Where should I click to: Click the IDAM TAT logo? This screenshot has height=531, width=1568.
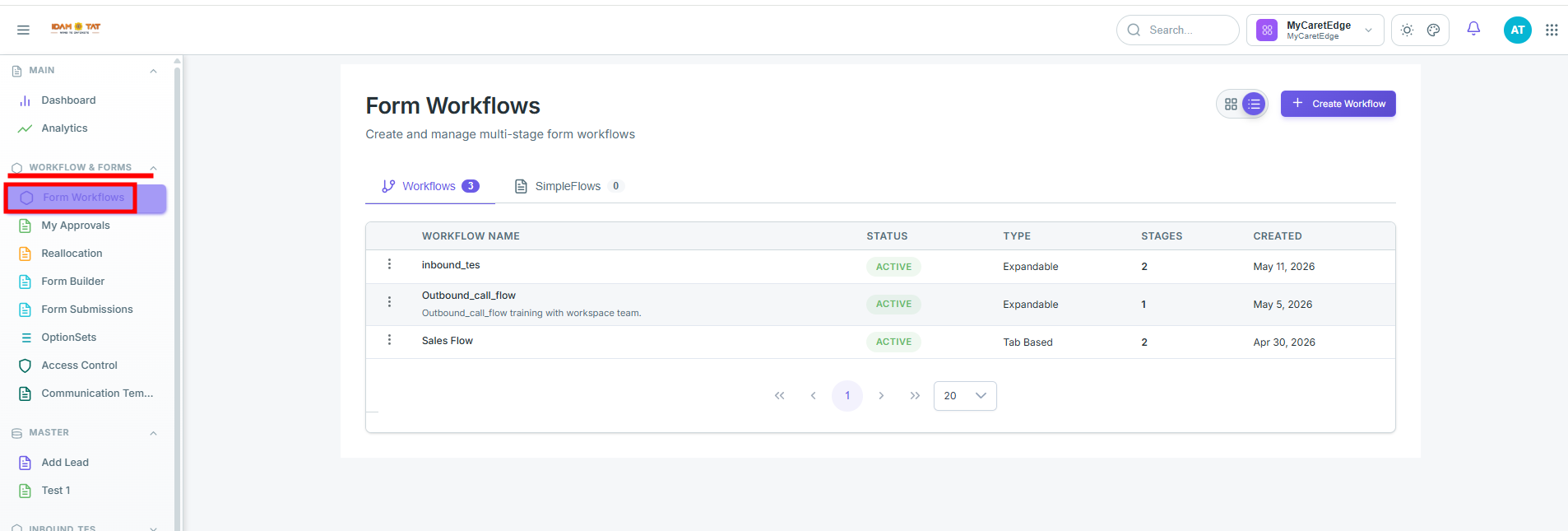coord(76,28)
